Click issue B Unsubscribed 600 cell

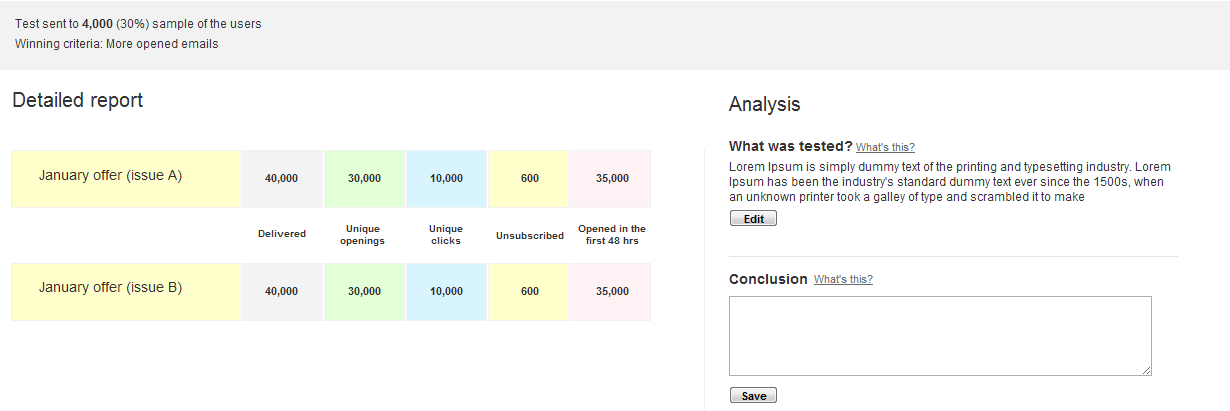[530, 291]
